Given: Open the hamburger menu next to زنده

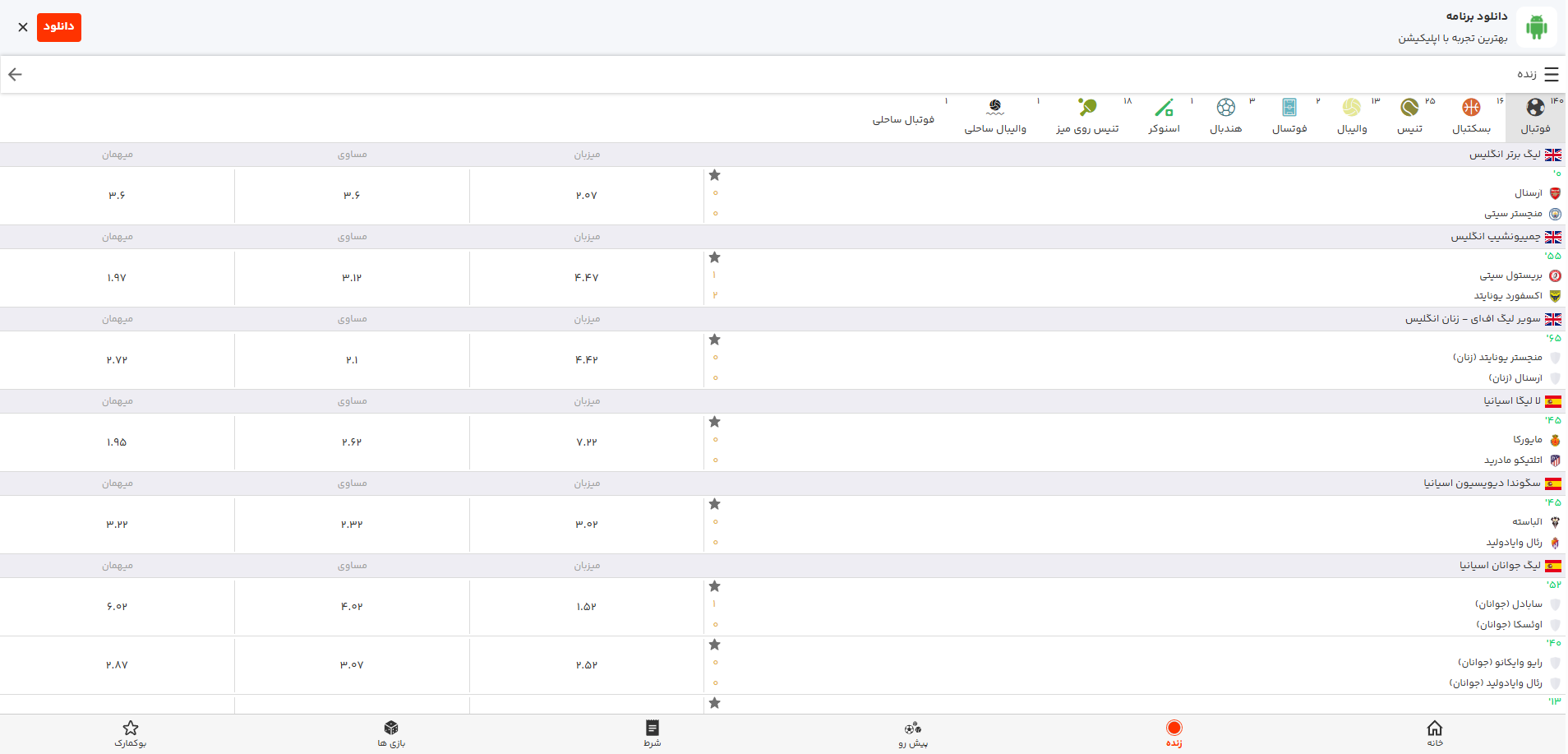Looking at the screenshot, I should point(1551,75).
